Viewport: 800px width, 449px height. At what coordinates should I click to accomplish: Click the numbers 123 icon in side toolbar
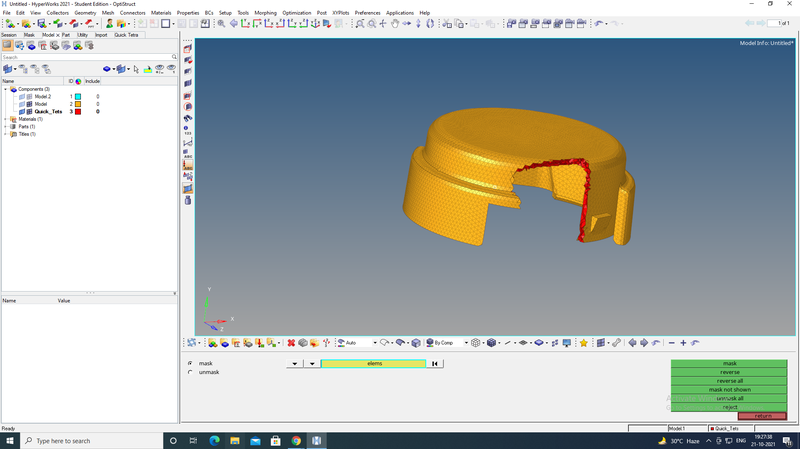tap(188, 130)
